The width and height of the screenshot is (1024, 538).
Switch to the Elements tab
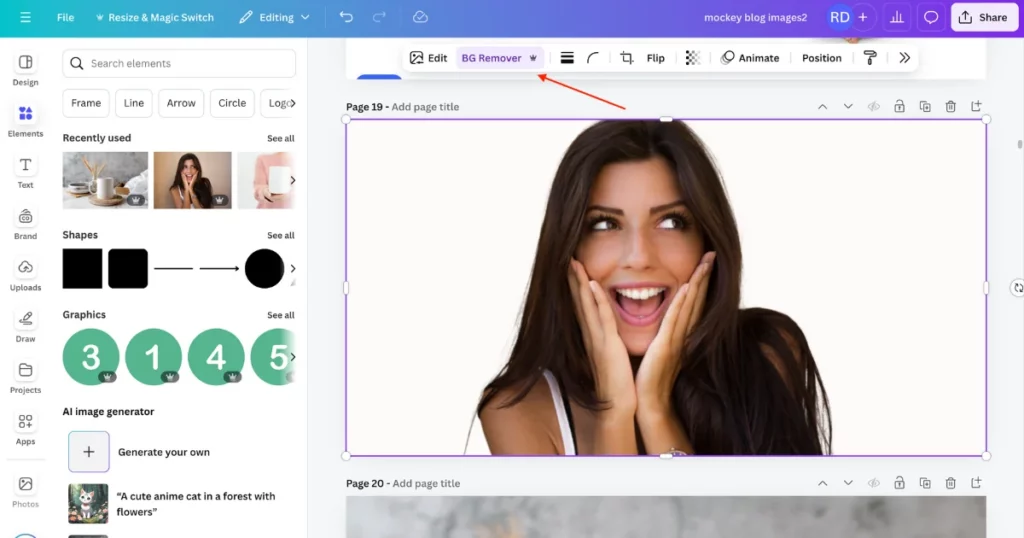(x=25, y=121)
